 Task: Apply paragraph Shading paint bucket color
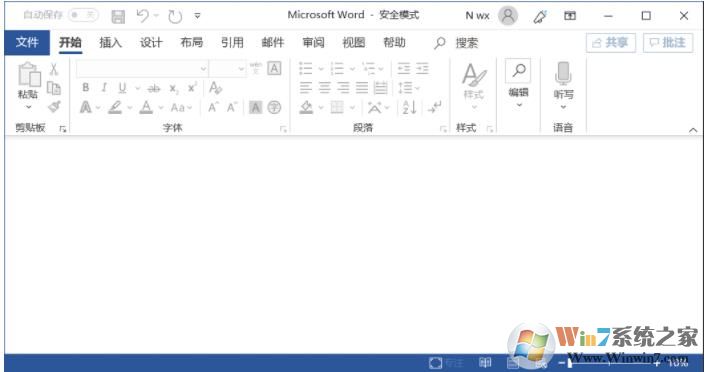[x=306, y=108]
